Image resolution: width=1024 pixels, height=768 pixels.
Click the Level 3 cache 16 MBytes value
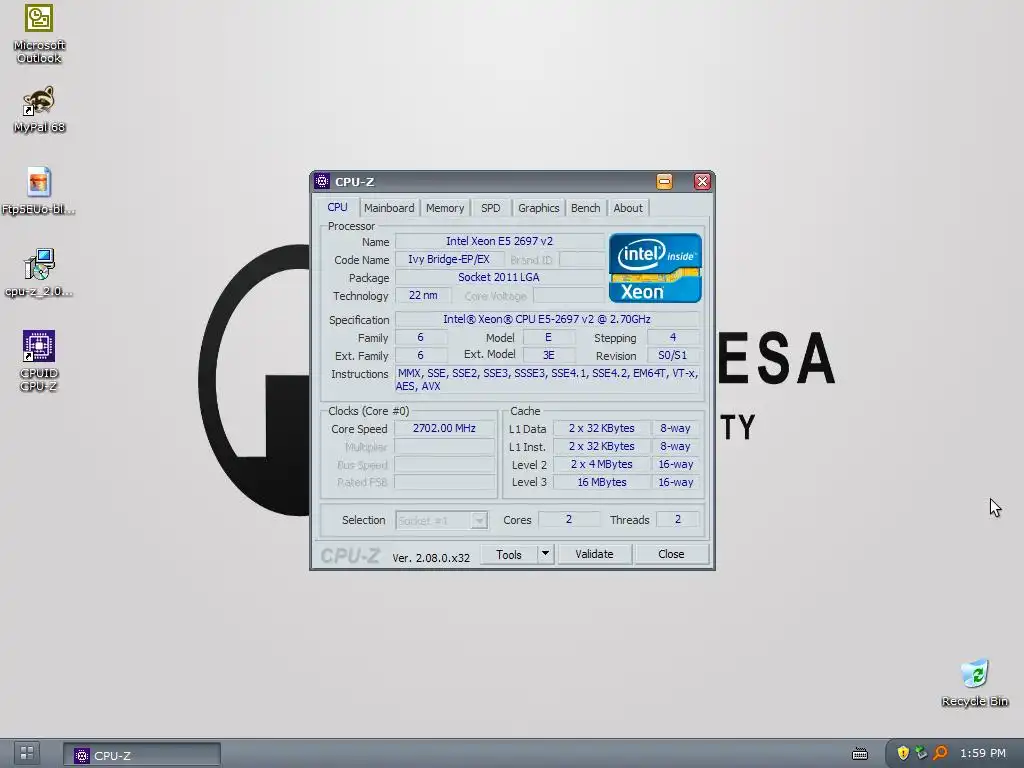coord(601,482)
